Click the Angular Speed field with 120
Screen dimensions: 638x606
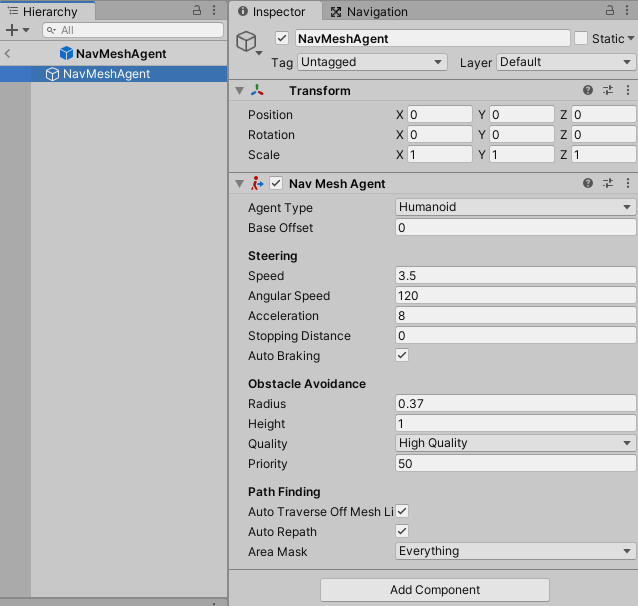516,295
